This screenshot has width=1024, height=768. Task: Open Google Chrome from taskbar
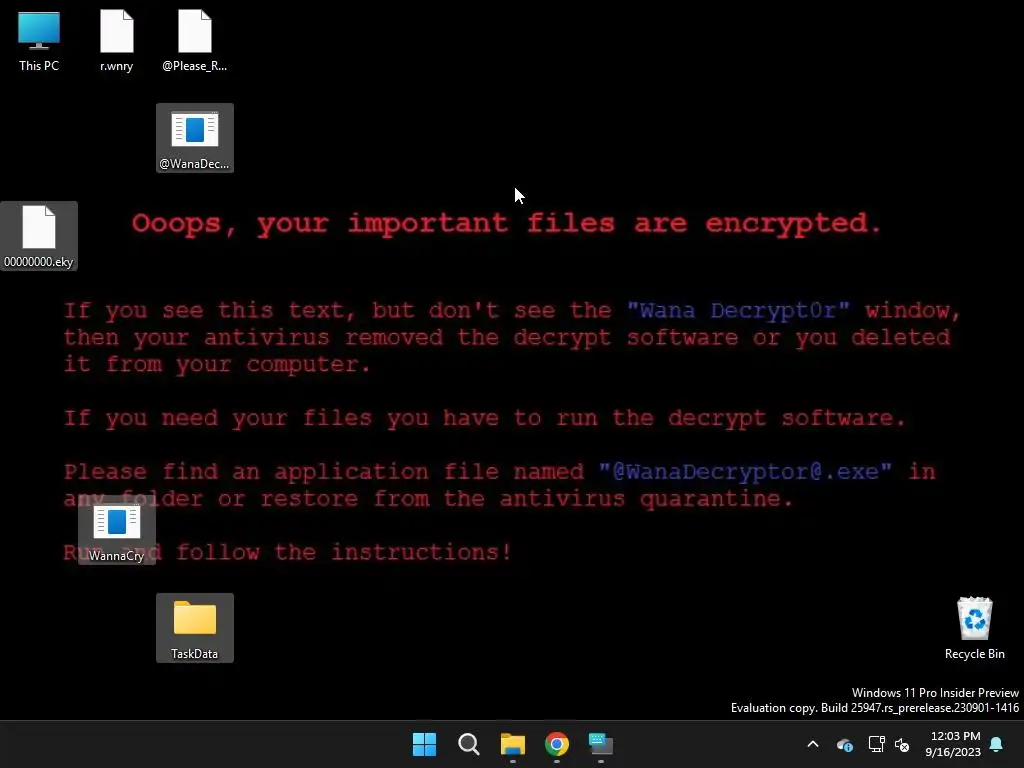click(x=556, y=744)
